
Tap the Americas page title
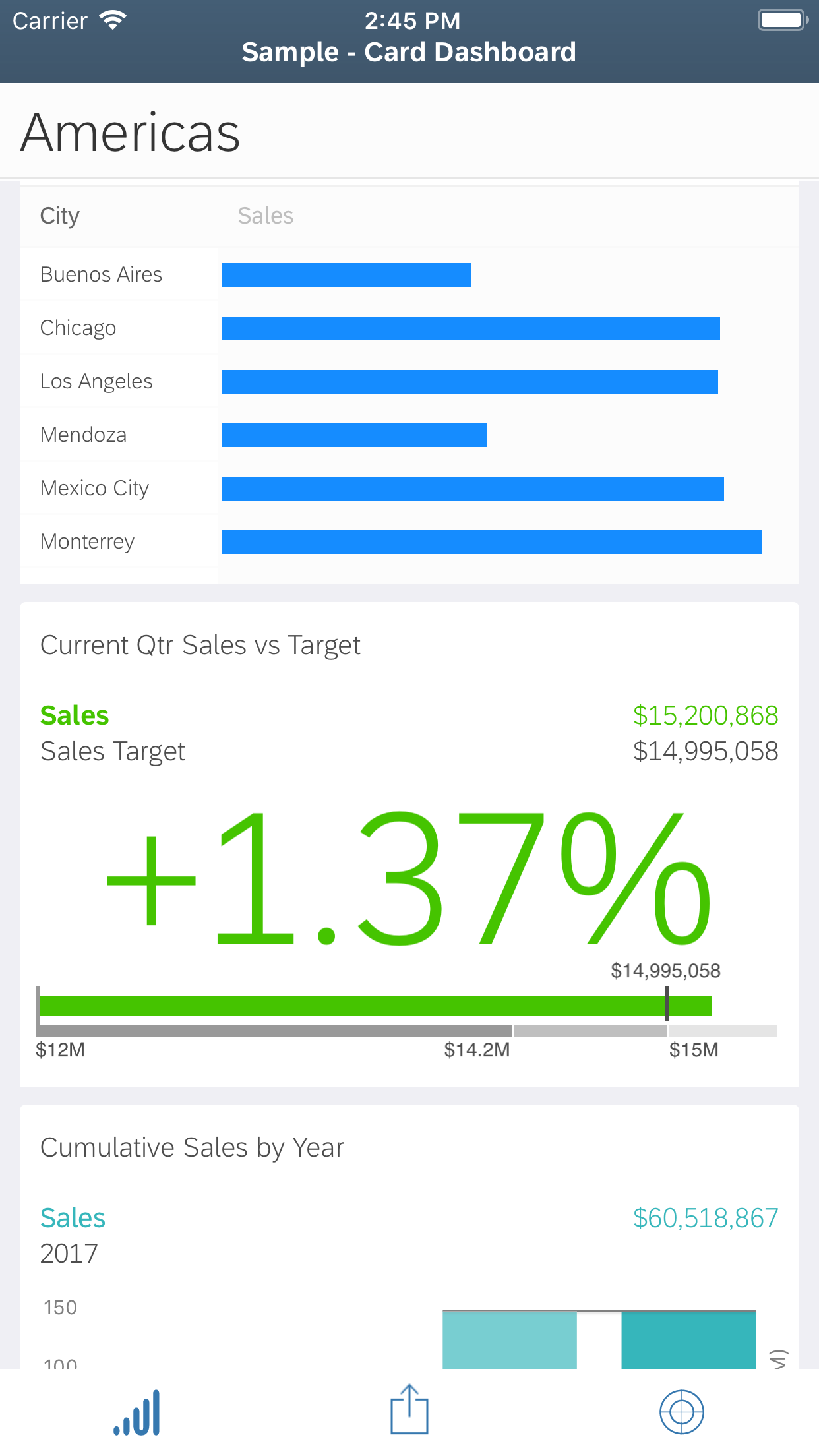(131, 133)
